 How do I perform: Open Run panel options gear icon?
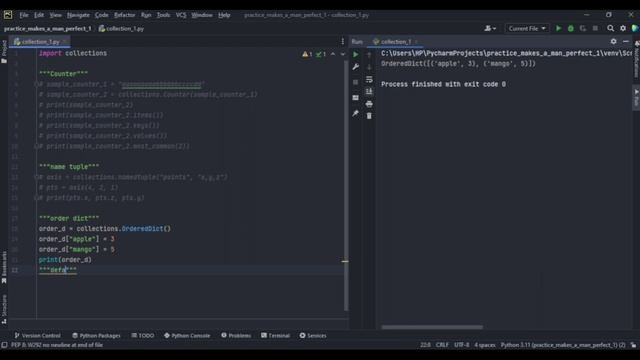(613, 41)
